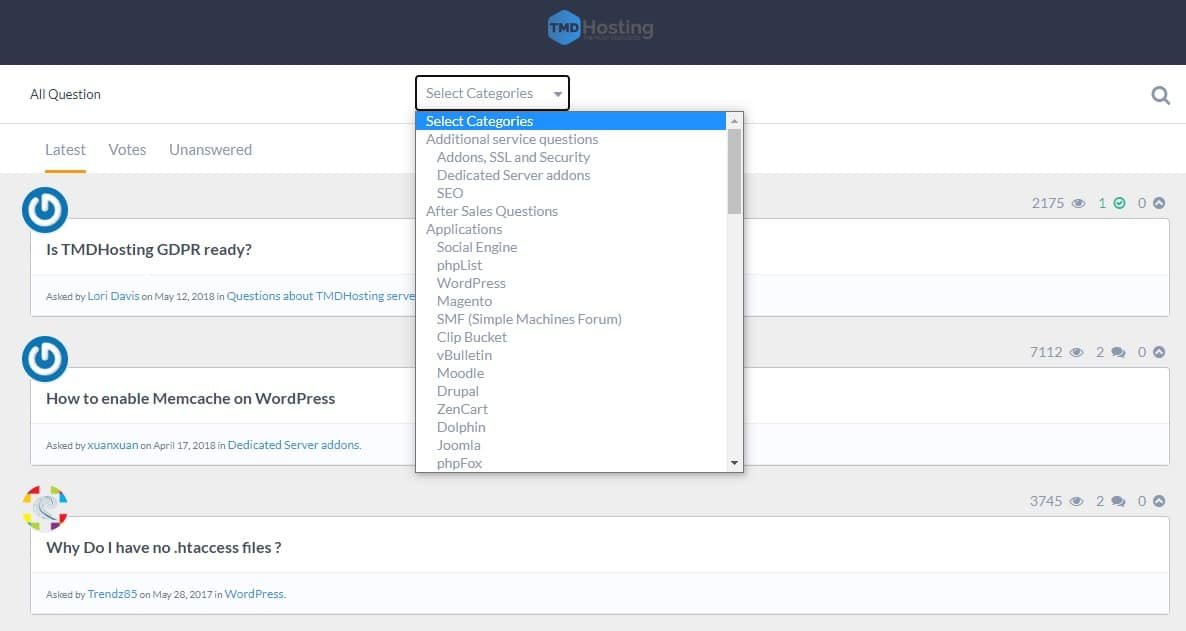The width and height of the screenshot is (1186, 631).
Task: Switch to the Latest tab
Action: coord(65,150)
